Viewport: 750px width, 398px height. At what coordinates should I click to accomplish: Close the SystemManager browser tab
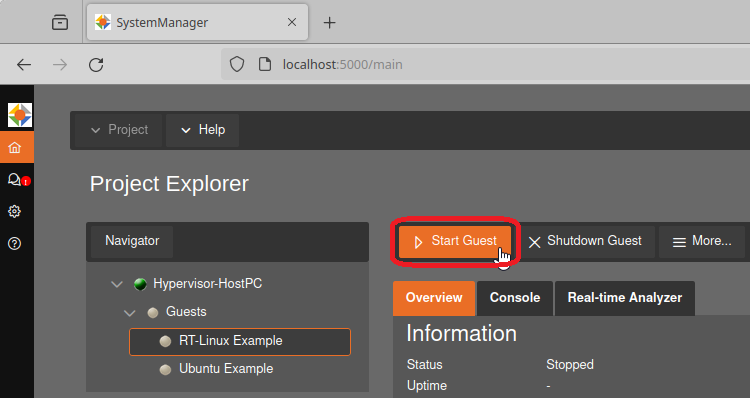[x=292, y=22]
